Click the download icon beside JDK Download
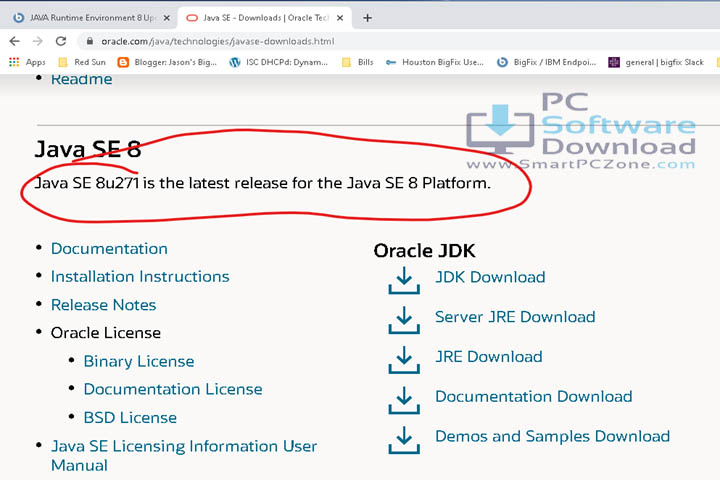720x480 pixels. [404, 280]
